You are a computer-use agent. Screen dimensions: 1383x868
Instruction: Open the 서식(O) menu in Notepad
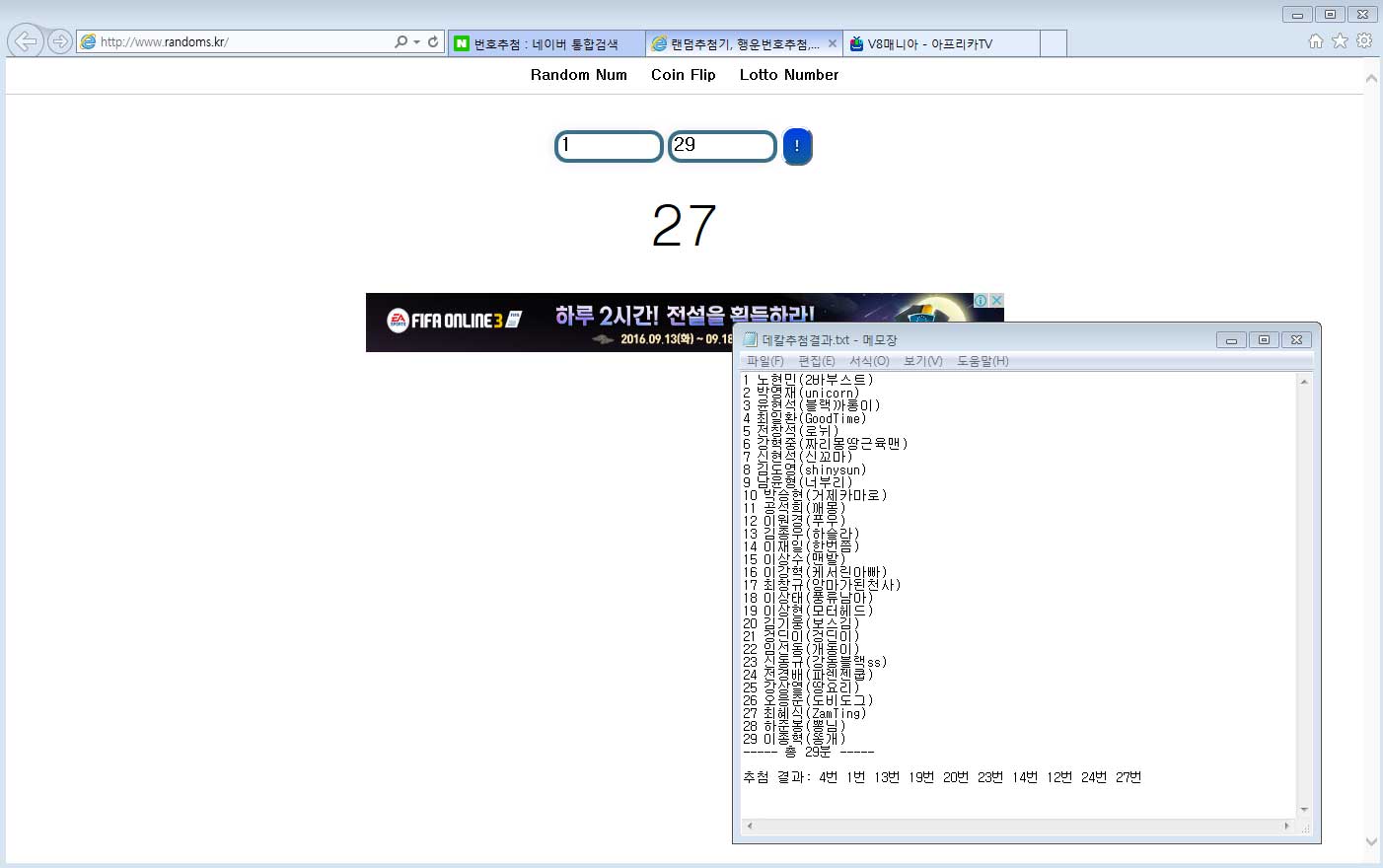(x=869, y=361)
